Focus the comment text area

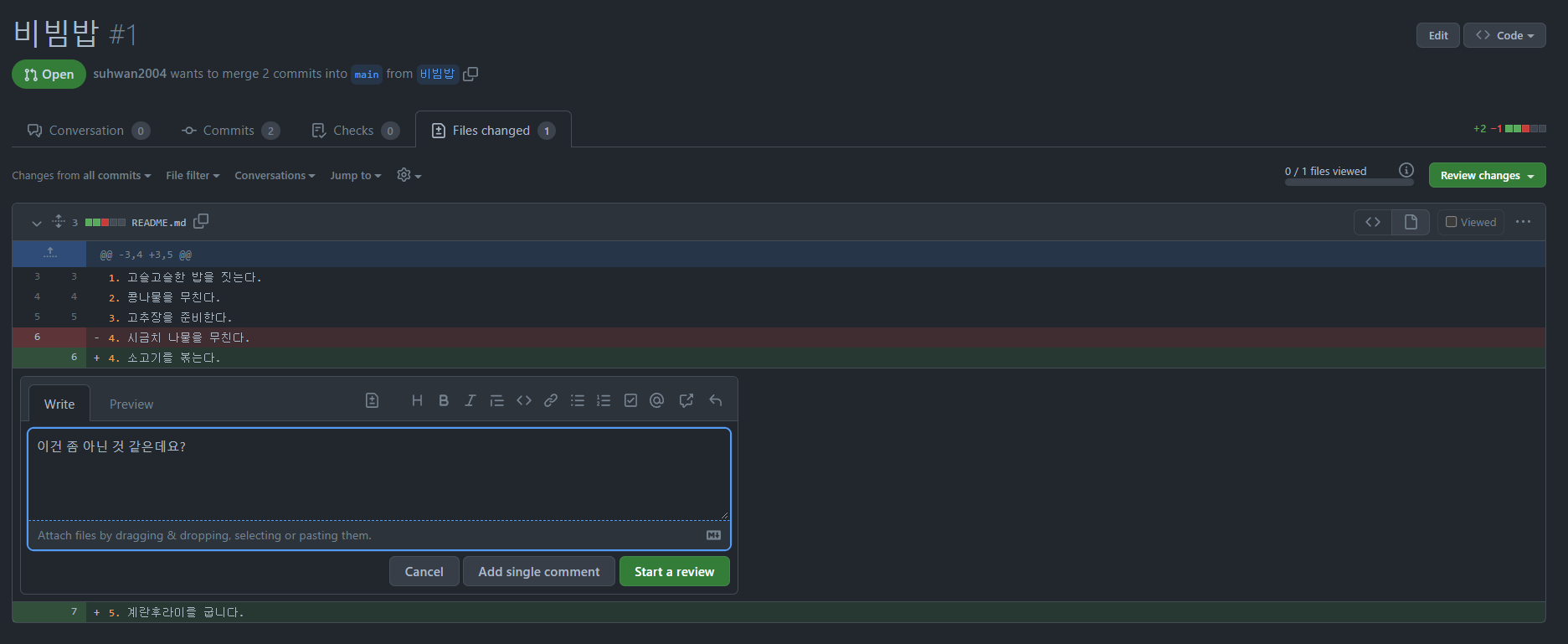click(379, 474)
